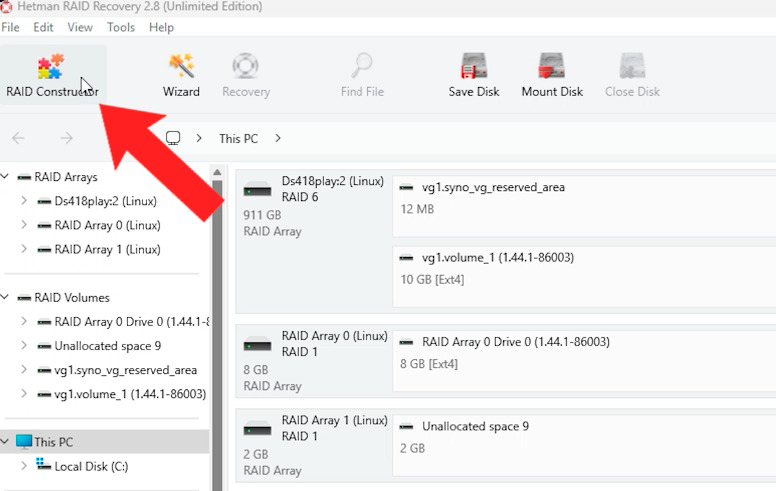Click the Recovery lifebuoy icon

point(245,65)
